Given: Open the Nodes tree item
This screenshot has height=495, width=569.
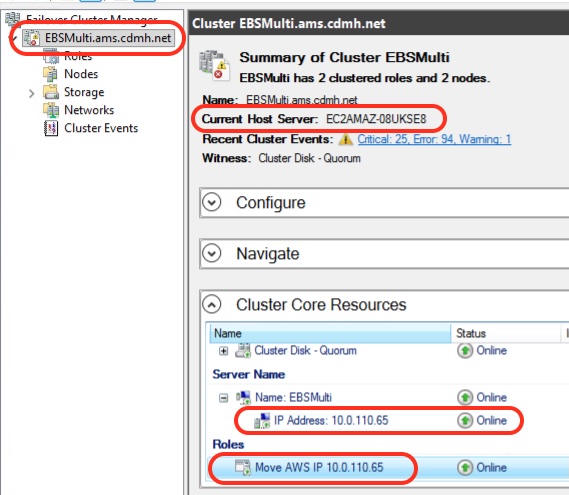Looking at the screenshot, I should [81, 74].
